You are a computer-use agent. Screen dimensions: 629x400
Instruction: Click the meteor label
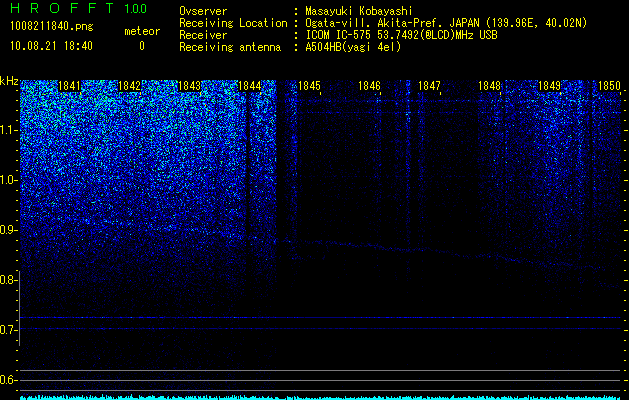[x=142, y=31]
